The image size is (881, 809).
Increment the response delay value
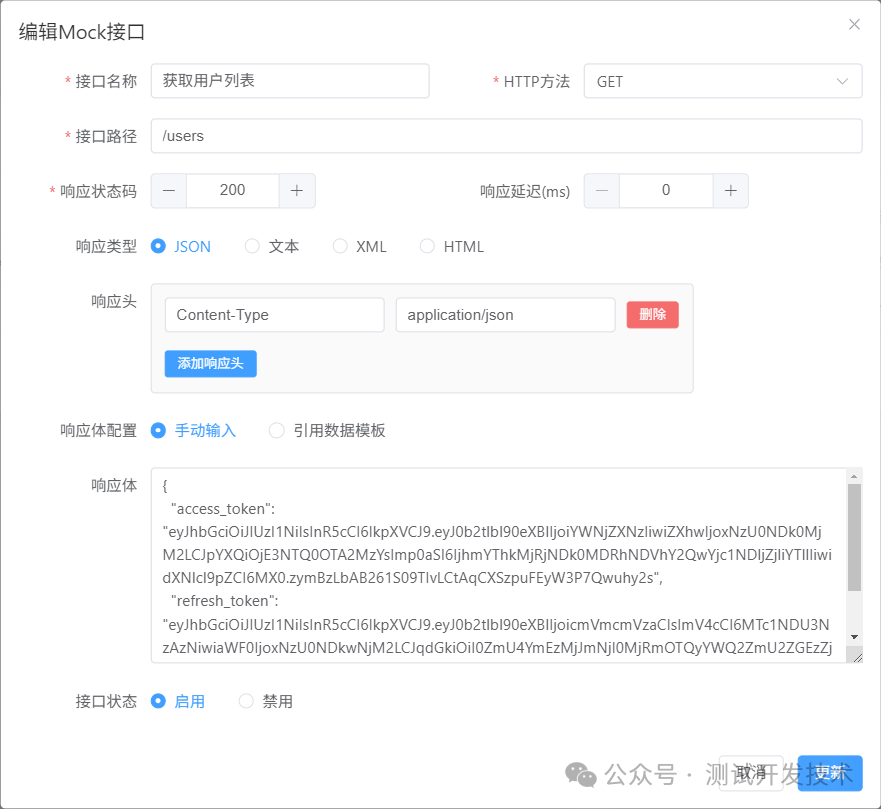(x=729, y=190)
